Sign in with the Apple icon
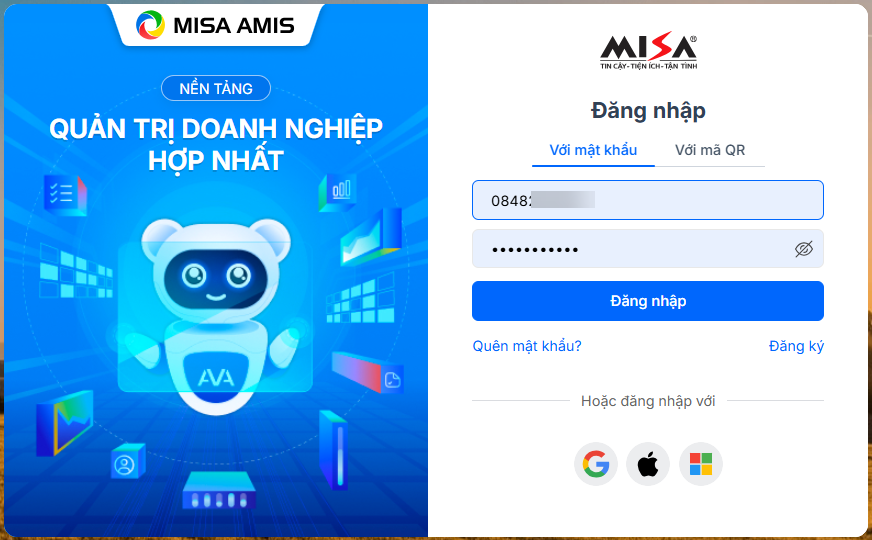Viewport: 872px width, 540px height. (x=648, y=464)
